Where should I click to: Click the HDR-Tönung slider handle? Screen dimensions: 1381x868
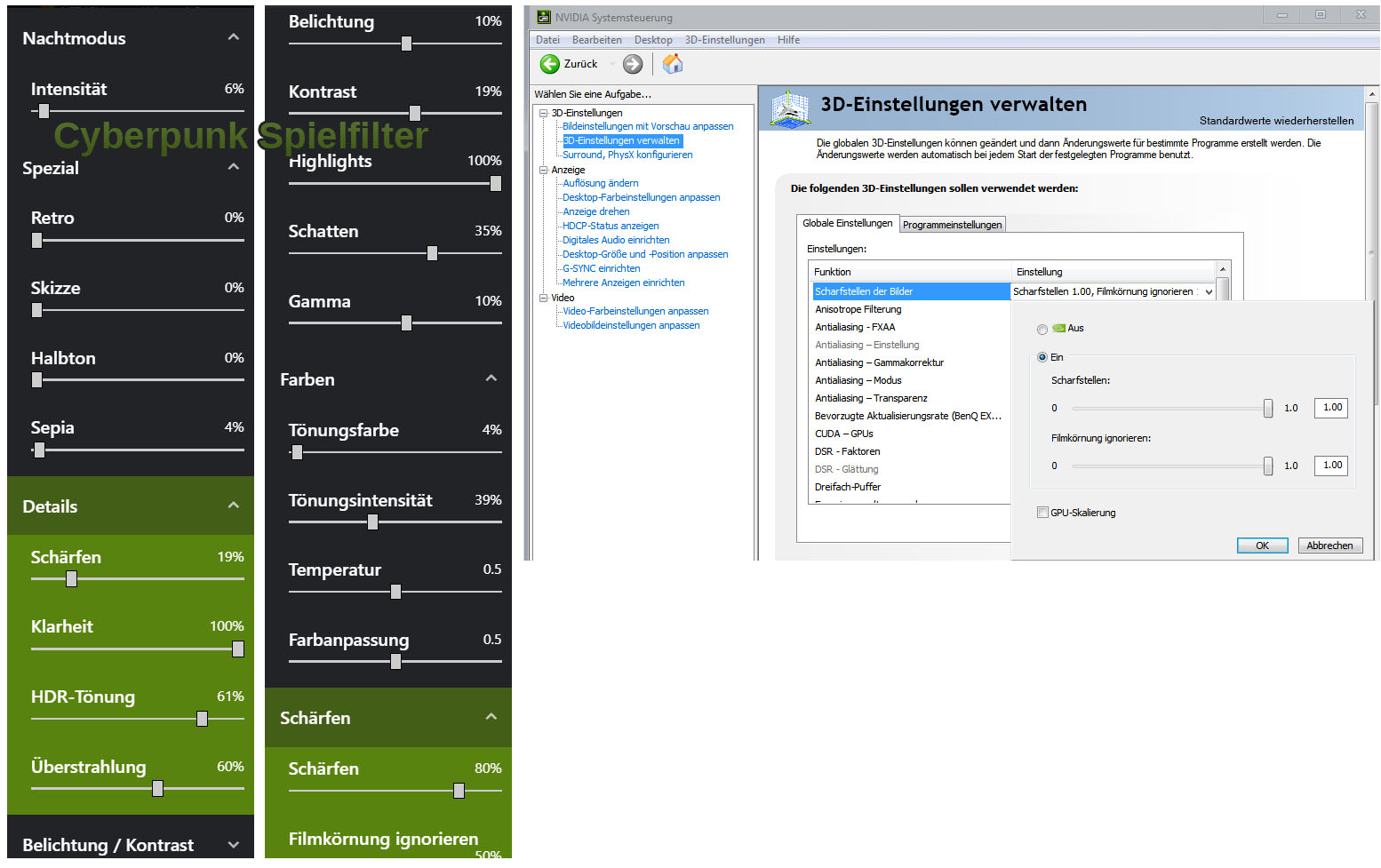coord(202,719)
